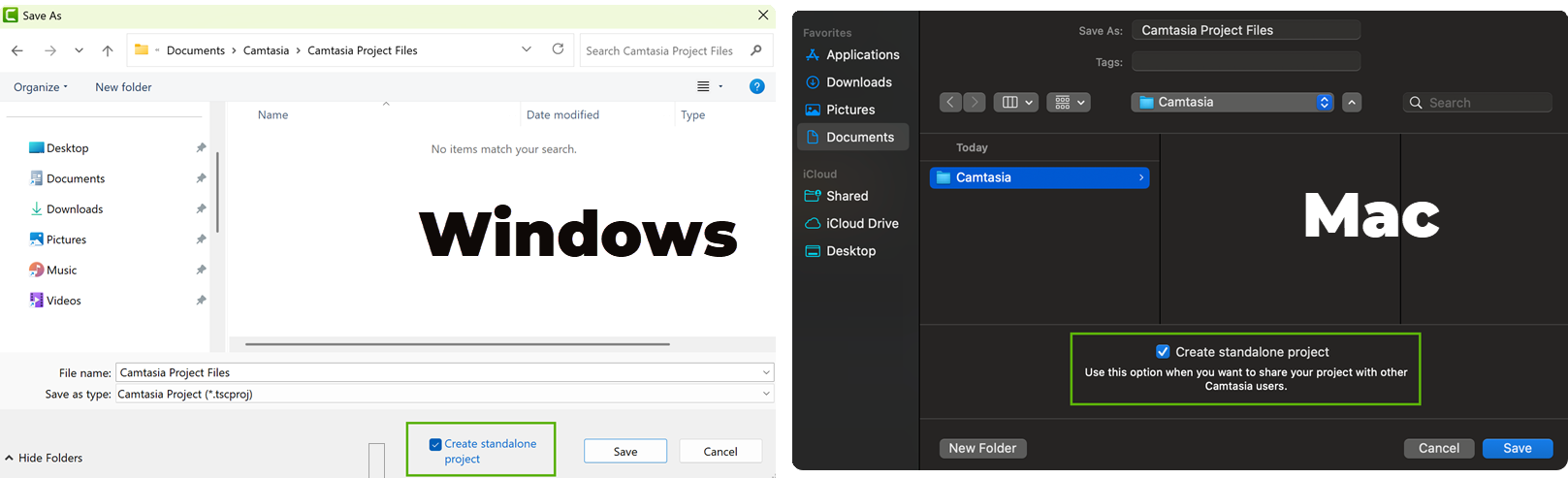Sort by the Type column

tap(693, 114)
